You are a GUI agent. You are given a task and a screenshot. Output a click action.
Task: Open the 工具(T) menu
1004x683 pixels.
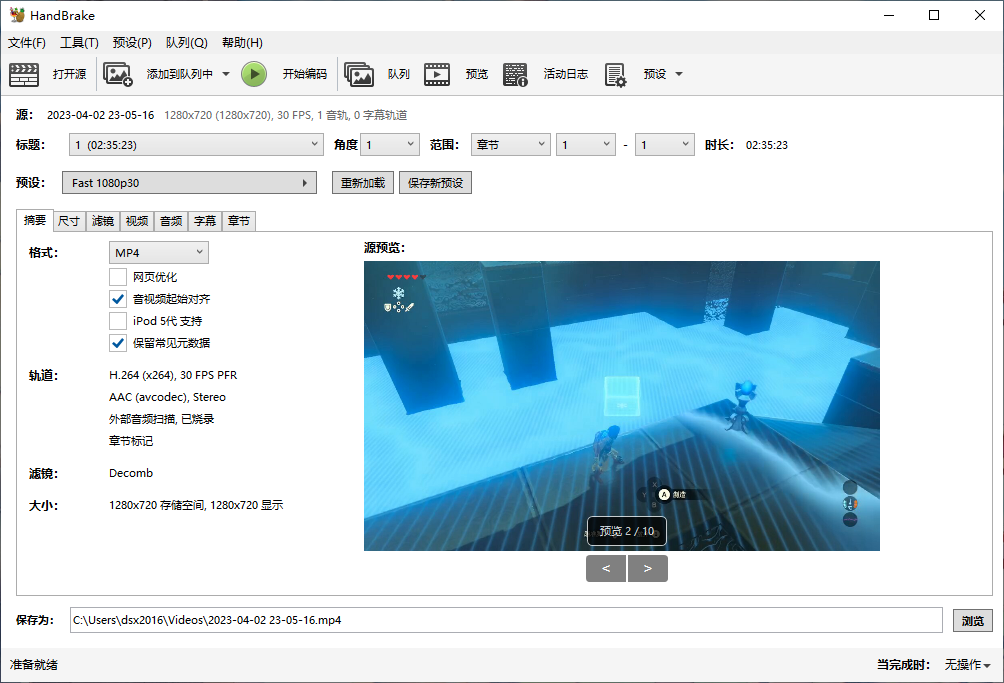[x=79, y=43]
